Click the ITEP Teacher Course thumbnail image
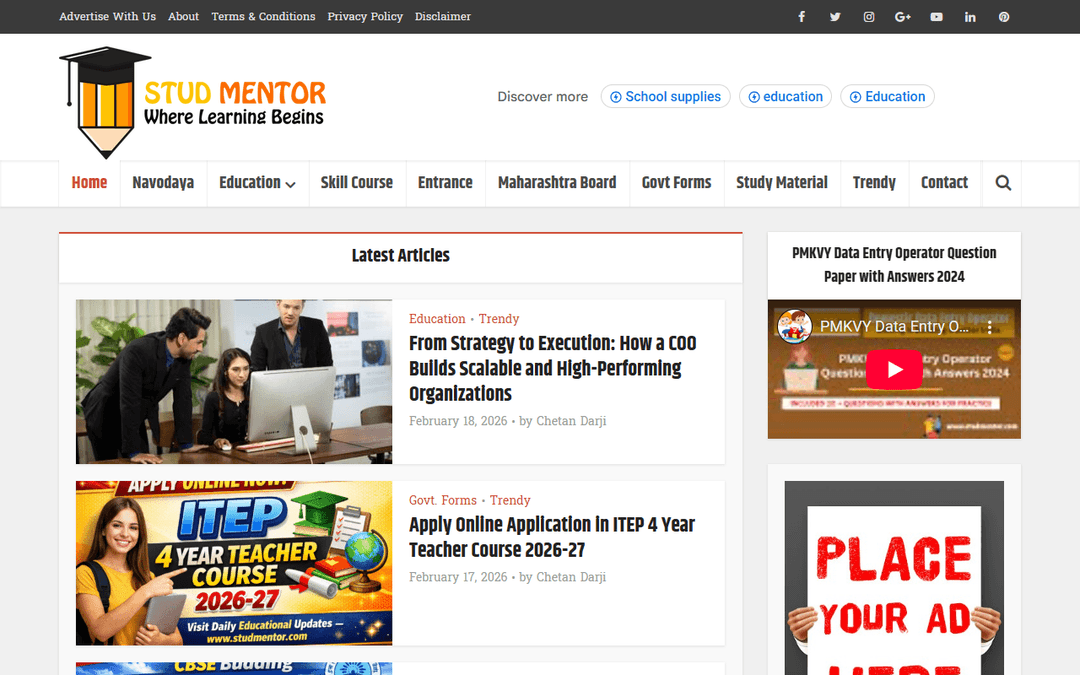 click(x=233, y=563)
